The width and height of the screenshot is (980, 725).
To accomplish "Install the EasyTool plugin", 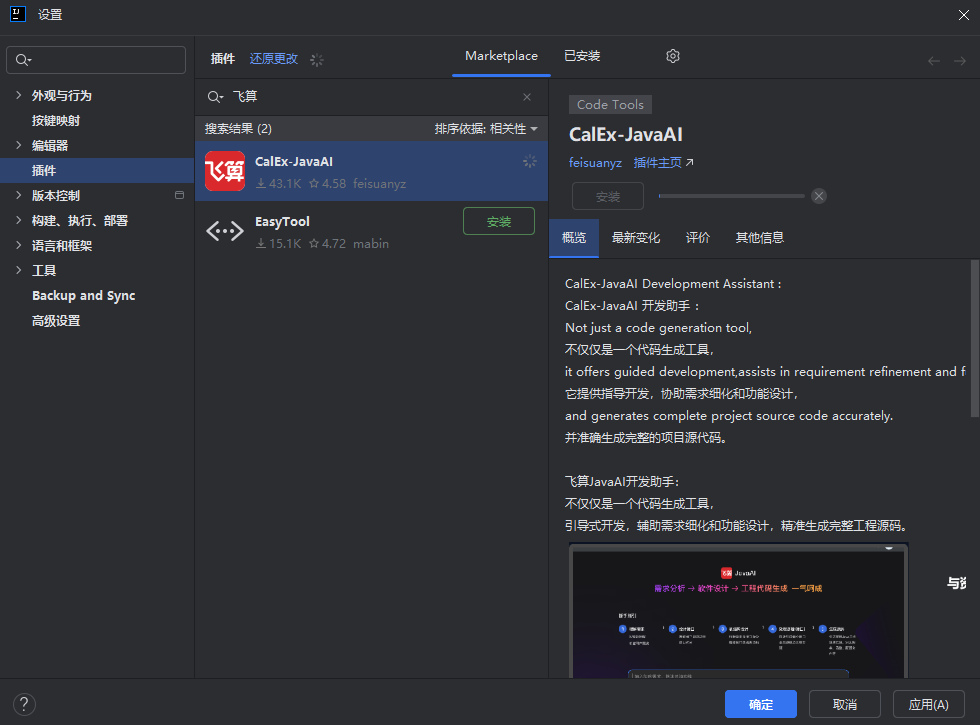I will [498, 222].
